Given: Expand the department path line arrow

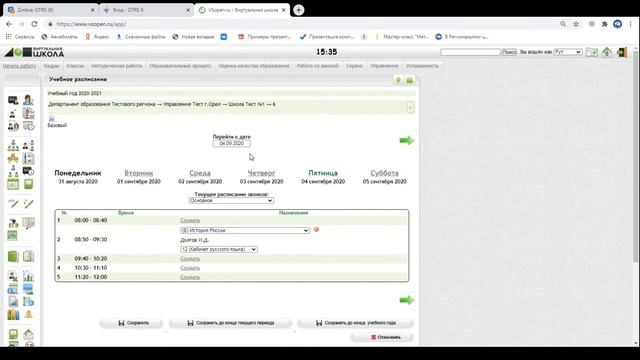Looking at the screenshot, I should (x=410, y=107).
